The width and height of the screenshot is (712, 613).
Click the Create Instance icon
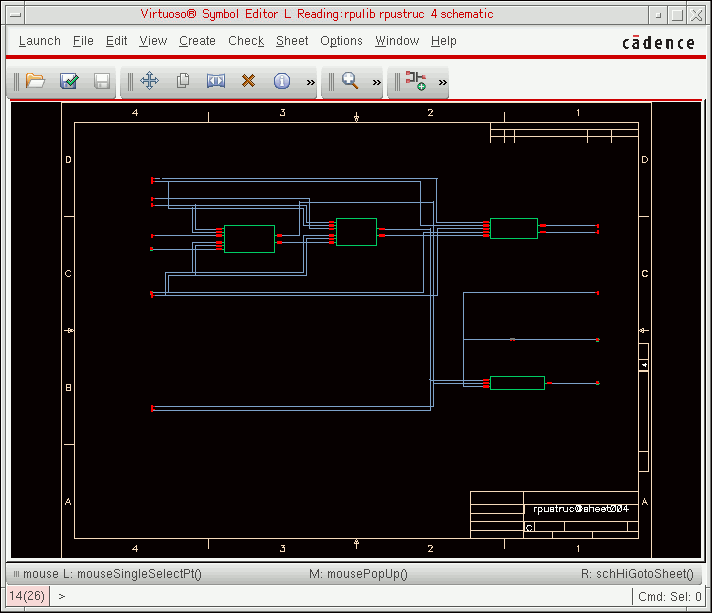pos(415,81)
